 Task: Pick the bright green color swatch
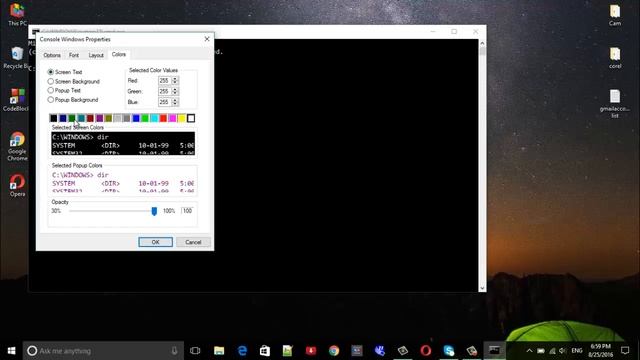[x=145, y=118]
